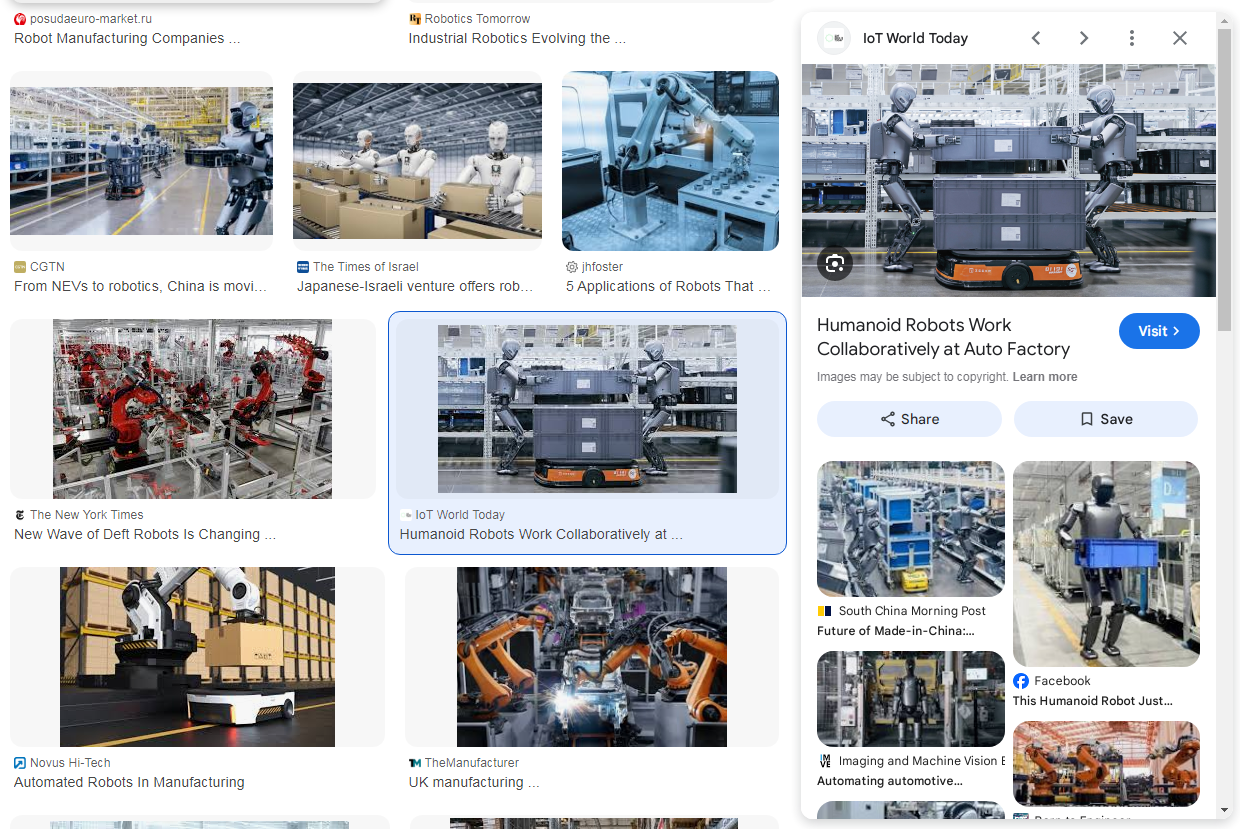This screenshot has height=829, width=1240.
Task: Open 'Industrial Robotics Evolving the ...' result title
Action: click(x=517, y=38)
